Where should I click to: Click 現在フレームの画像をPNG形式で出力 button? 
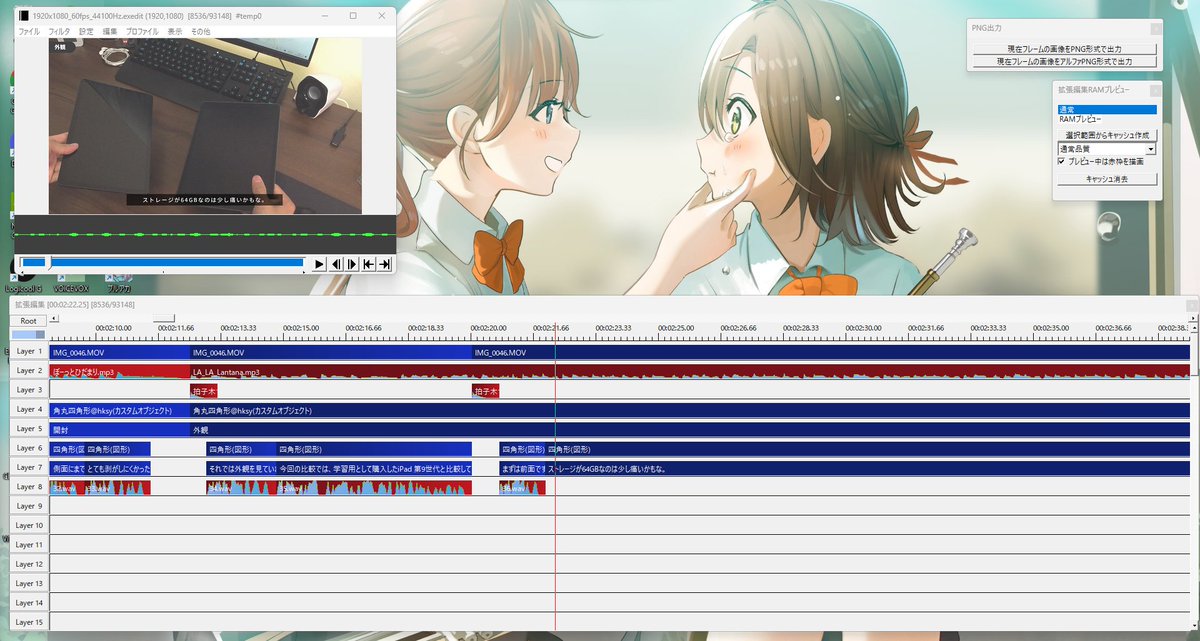pos(1064,49)
